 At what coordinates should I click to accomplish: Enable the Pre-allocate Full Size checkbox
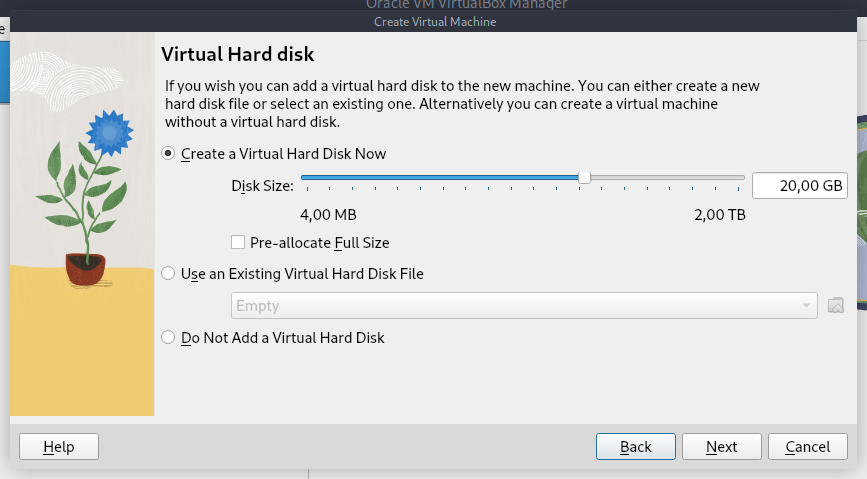pos(238,242)
